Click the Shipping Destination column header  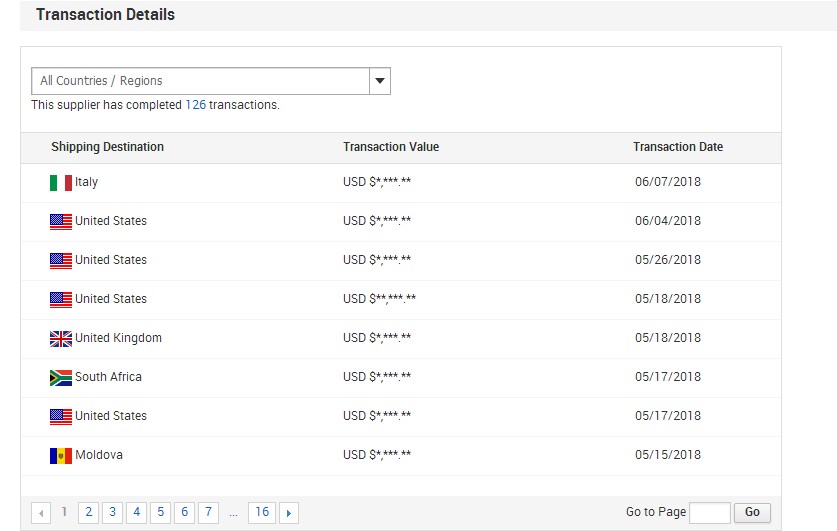pyautogui.click(x=107, y=147)
